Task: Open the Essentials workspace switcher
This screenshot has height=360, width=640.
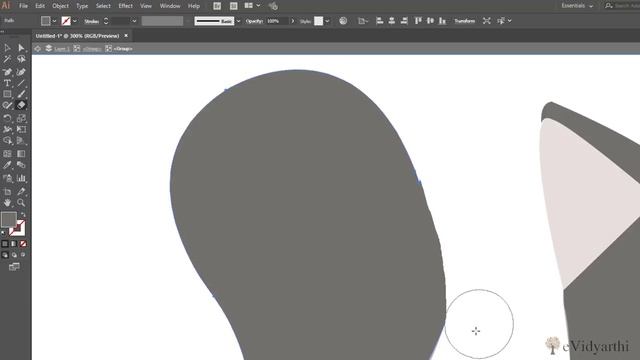Action: [577, 6]
